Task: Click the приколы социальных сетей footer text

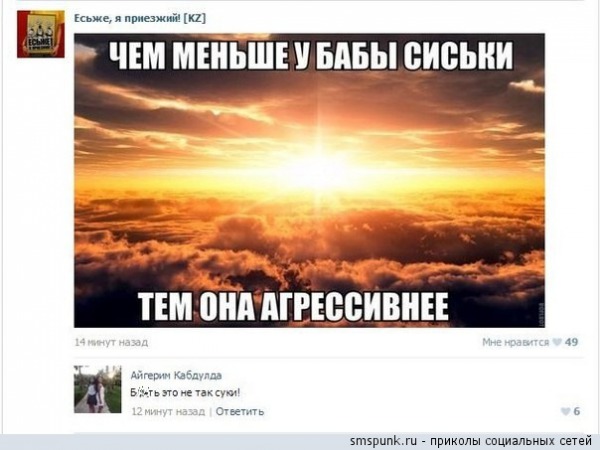Action: (x=511, y=441)
